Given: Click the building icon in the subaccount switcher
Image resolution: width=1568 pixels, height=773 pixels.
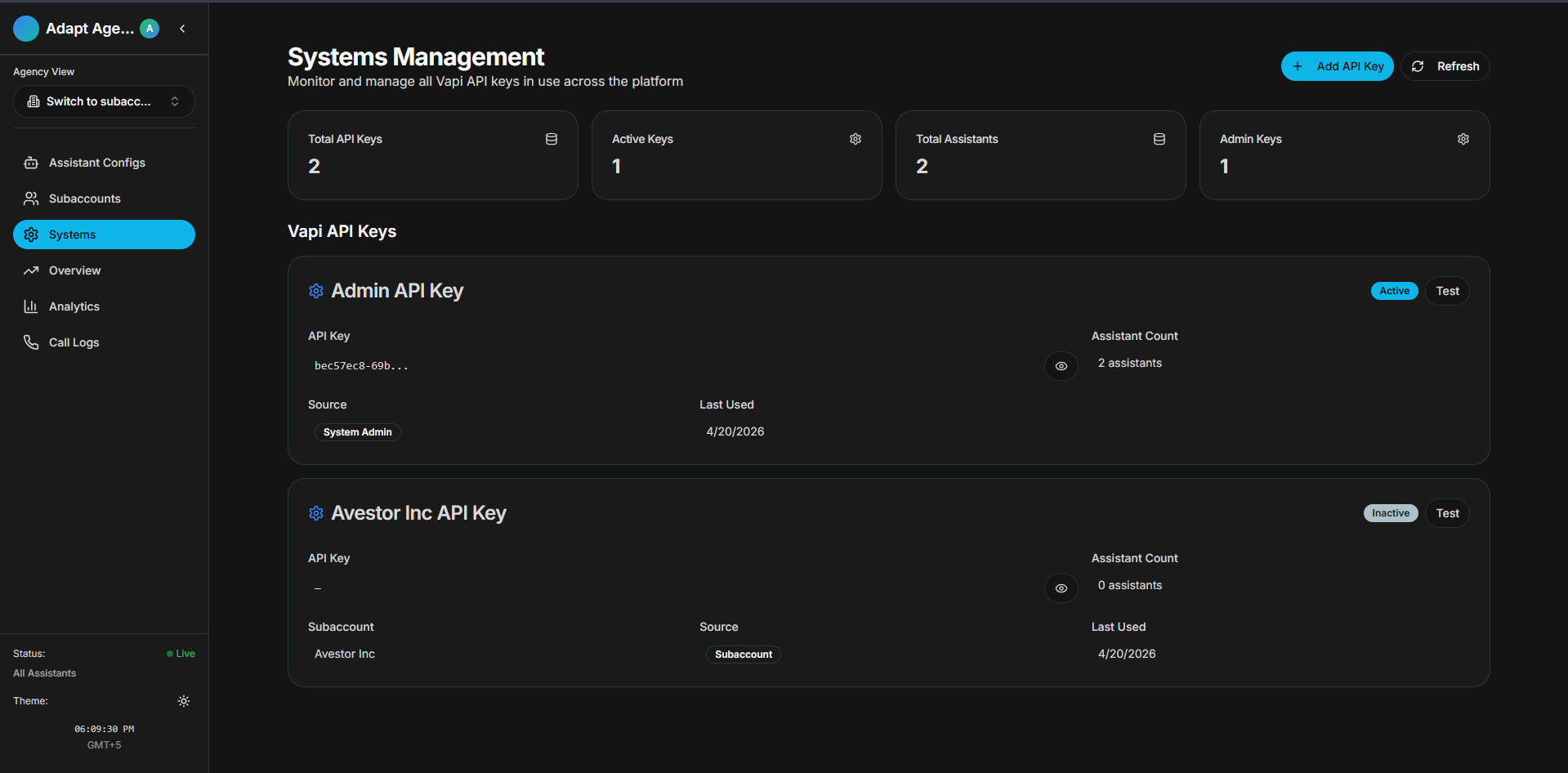Looking at the screenshot, I should [x=34, y=101].
